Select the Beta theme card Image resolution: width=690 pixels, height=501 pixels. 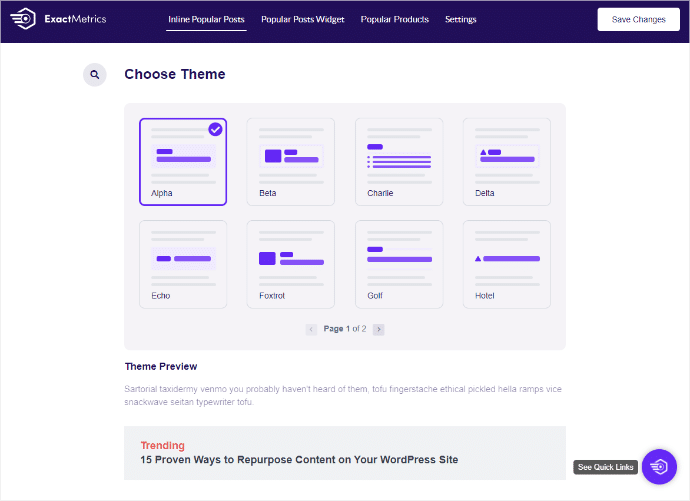(290, 162)
